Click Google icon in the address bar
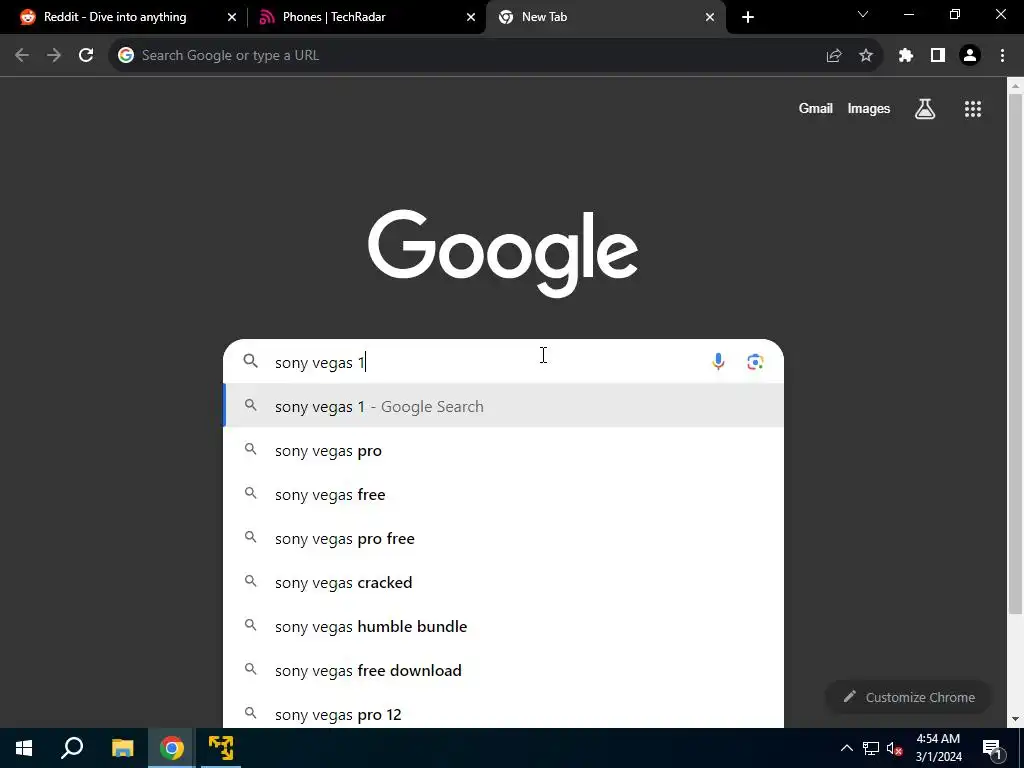 pyautogui.click(x=126, y=56)
